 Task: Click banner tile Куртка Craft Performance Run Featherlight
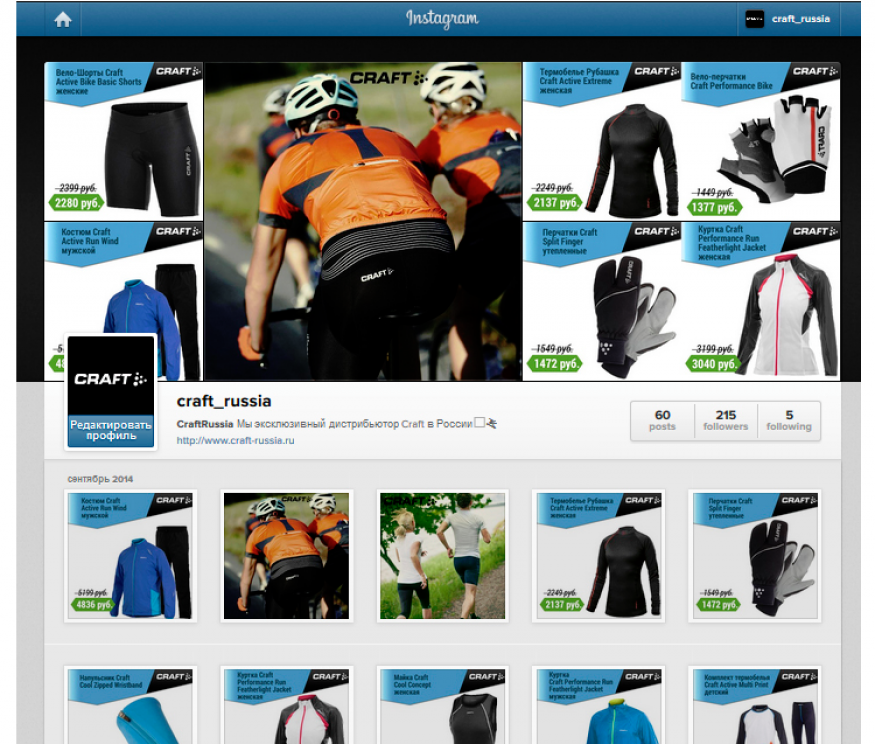click(x=761, y=301)
